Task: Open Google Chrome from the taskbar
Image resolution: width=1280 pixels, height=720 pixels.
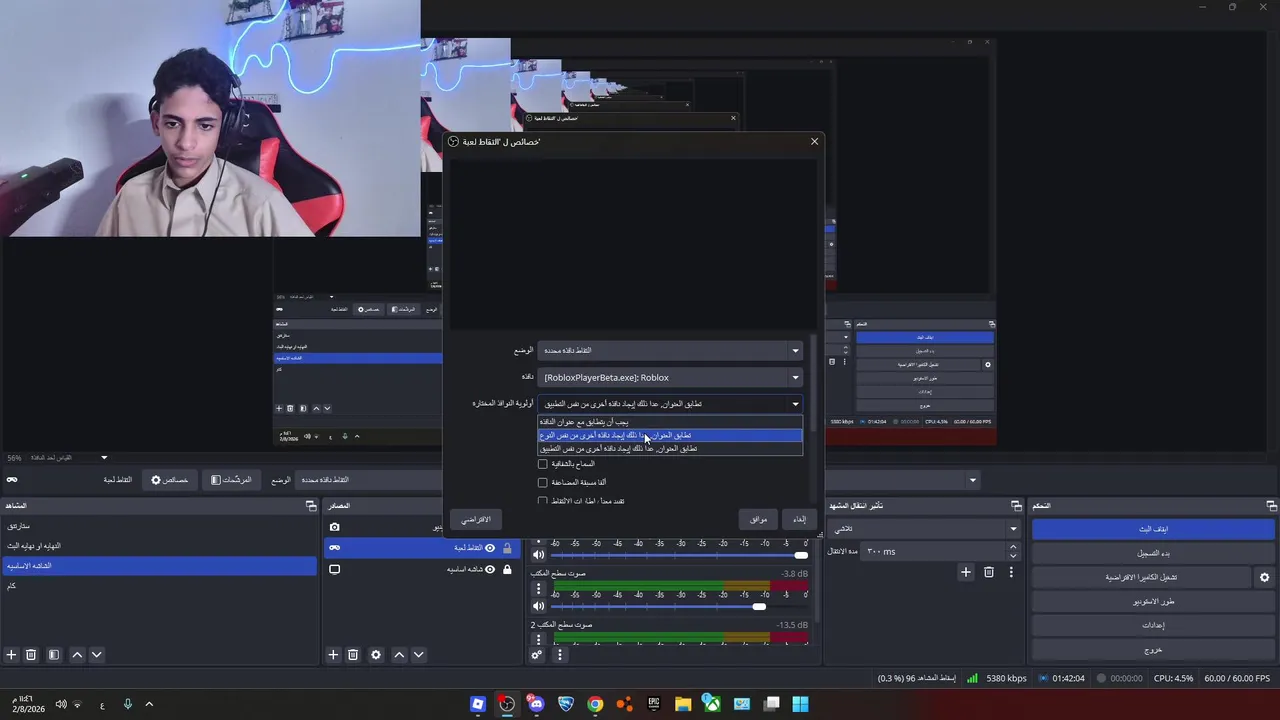Action: [595, 704]
